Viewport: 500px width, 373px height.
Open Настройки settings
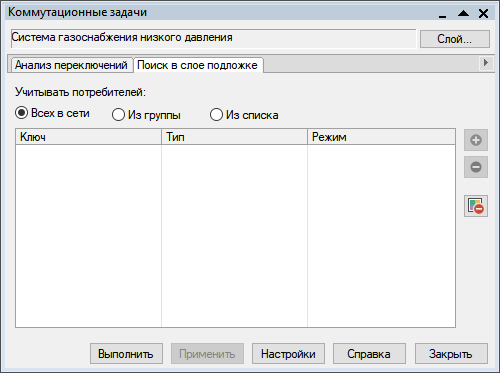(x=288, y=354)
